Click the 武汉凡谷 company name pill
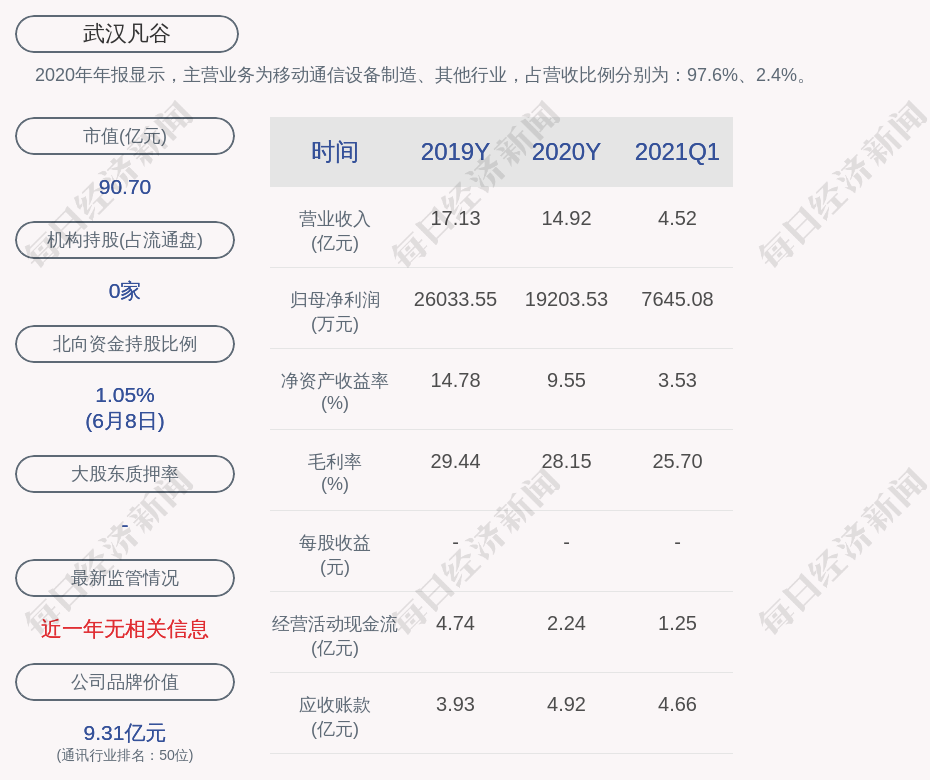930x780 pixels. [127, 34]
